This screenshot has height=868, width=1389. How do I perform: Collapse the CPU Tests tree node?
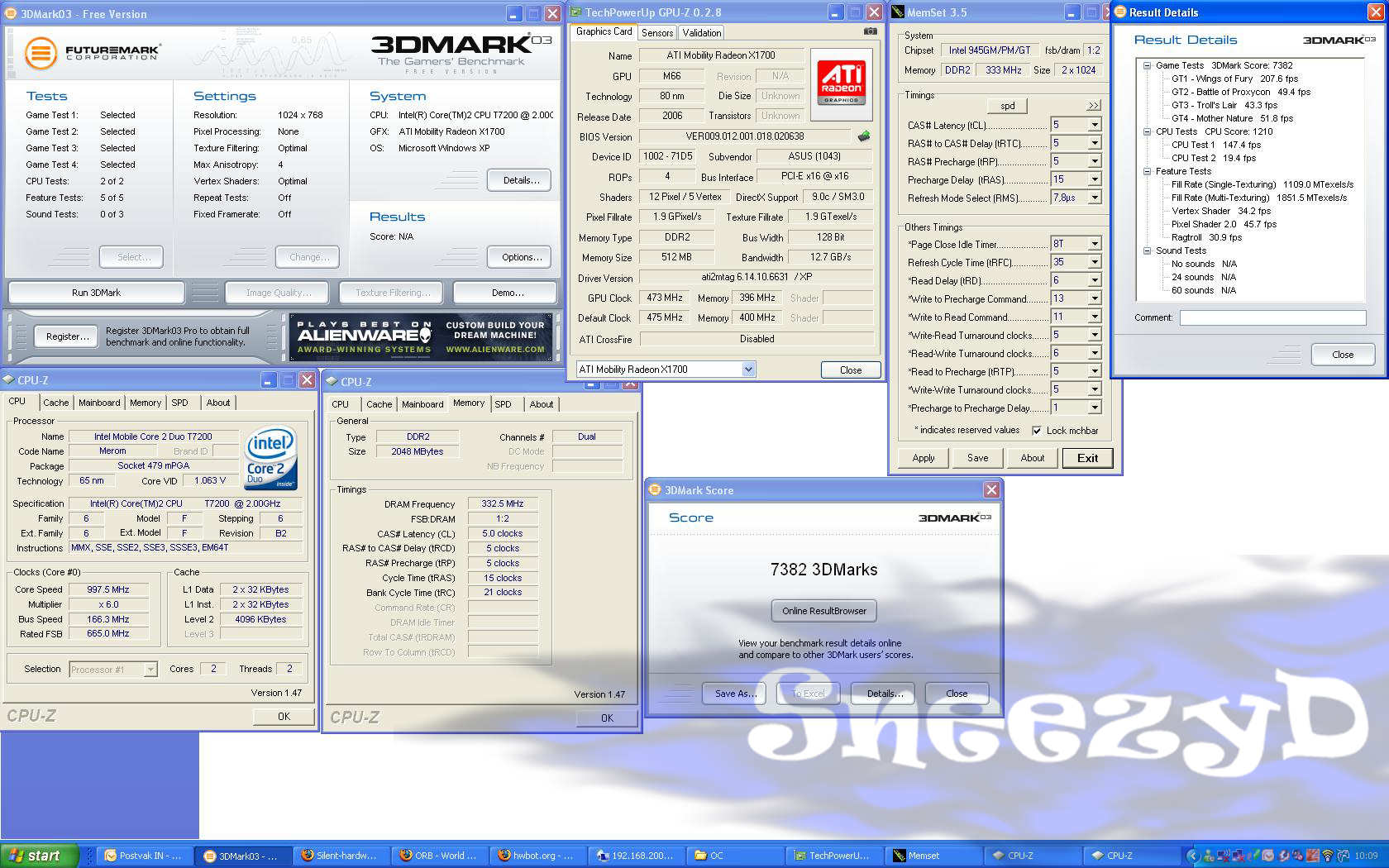(1147, 131)
